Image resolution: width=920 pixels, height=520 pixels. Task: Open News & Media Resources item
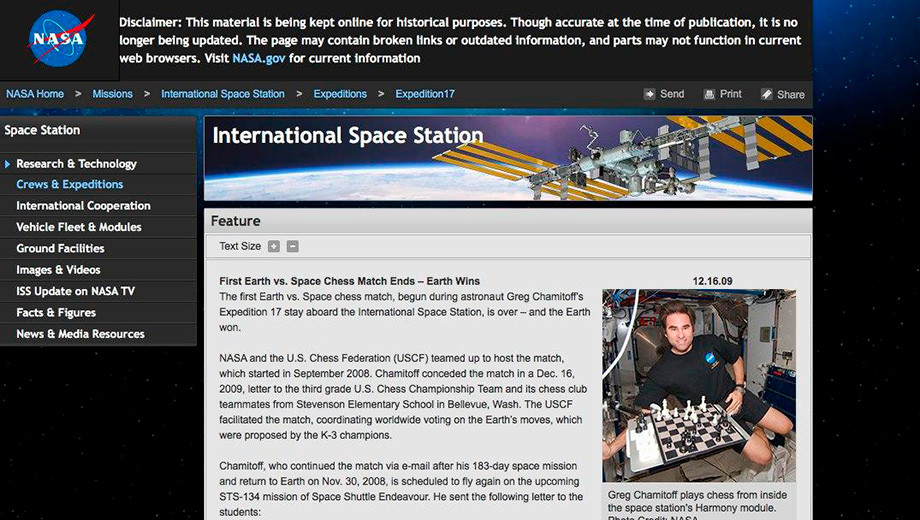click(x=80, y=334)
